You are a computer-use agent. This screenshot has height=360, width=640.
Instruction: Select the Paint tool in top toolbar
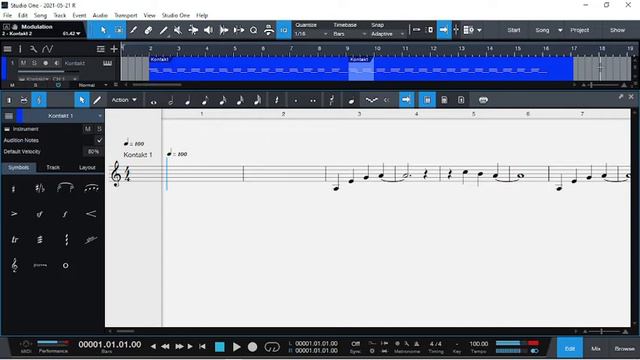coord(163,30)
